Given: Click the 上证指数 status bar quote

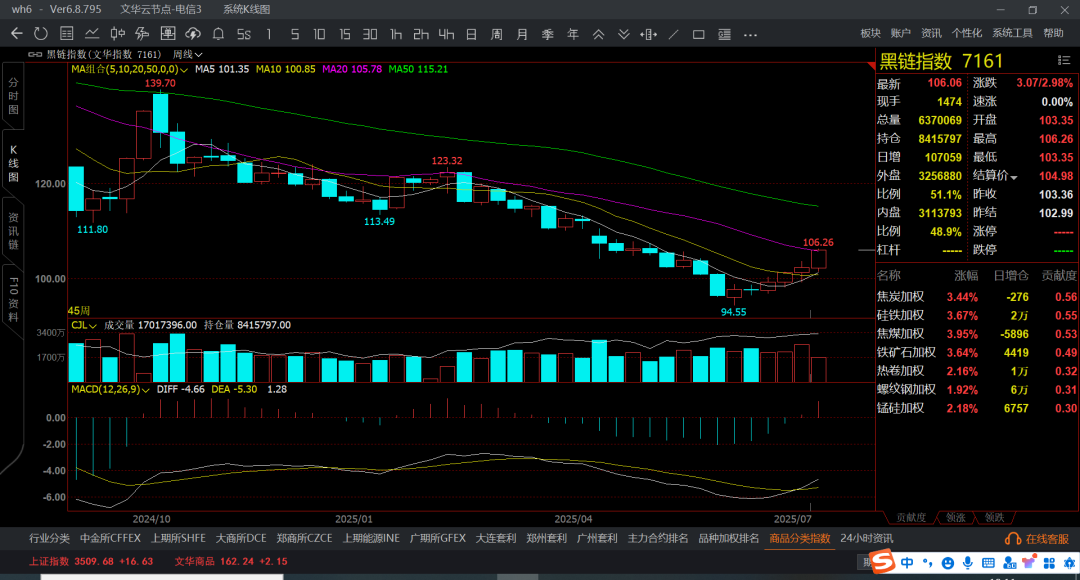Looking at the screenshot, I should (x=91, y=561).
